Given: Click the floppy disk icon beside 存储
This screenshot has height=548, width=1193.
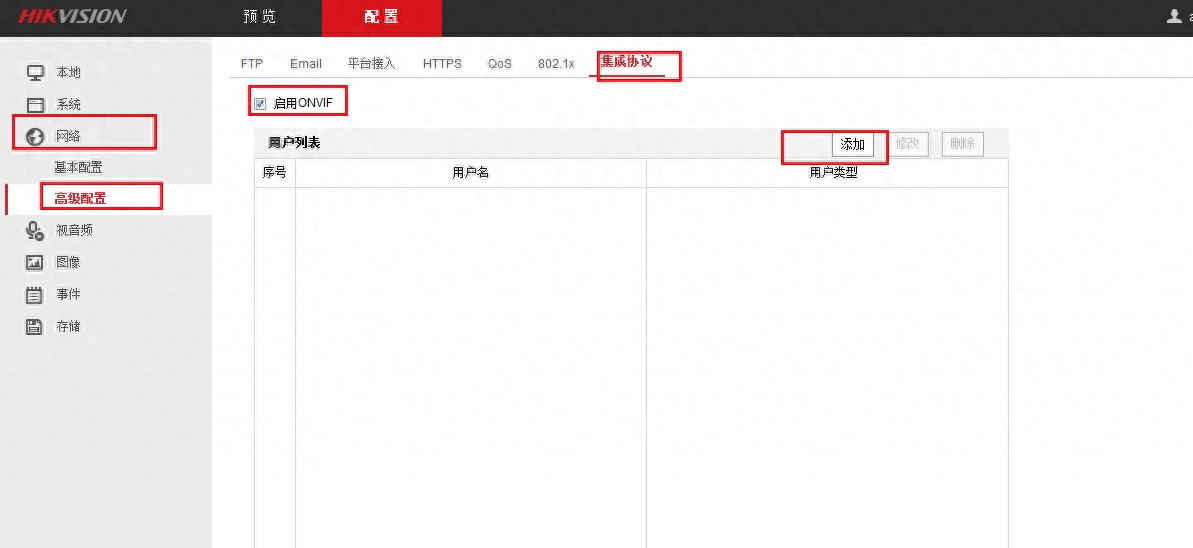Looking at the screenshot, I should (35, 327).
